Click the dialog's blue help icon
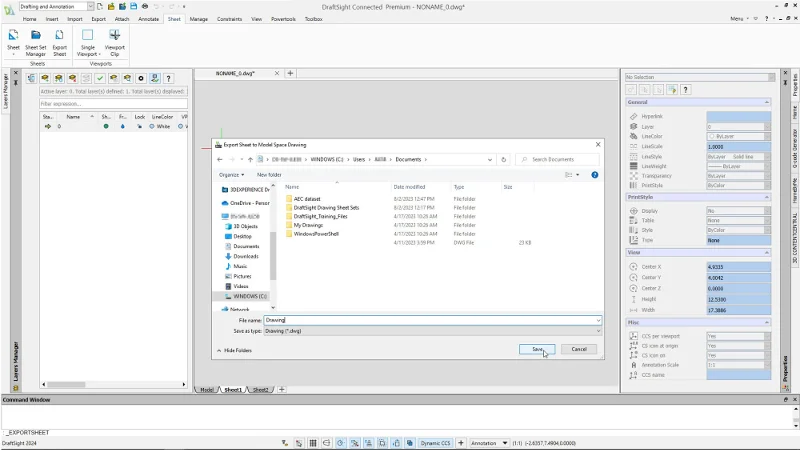Image resolution: width=800 pixels, height=450 pixels. [x=595, y=174]
